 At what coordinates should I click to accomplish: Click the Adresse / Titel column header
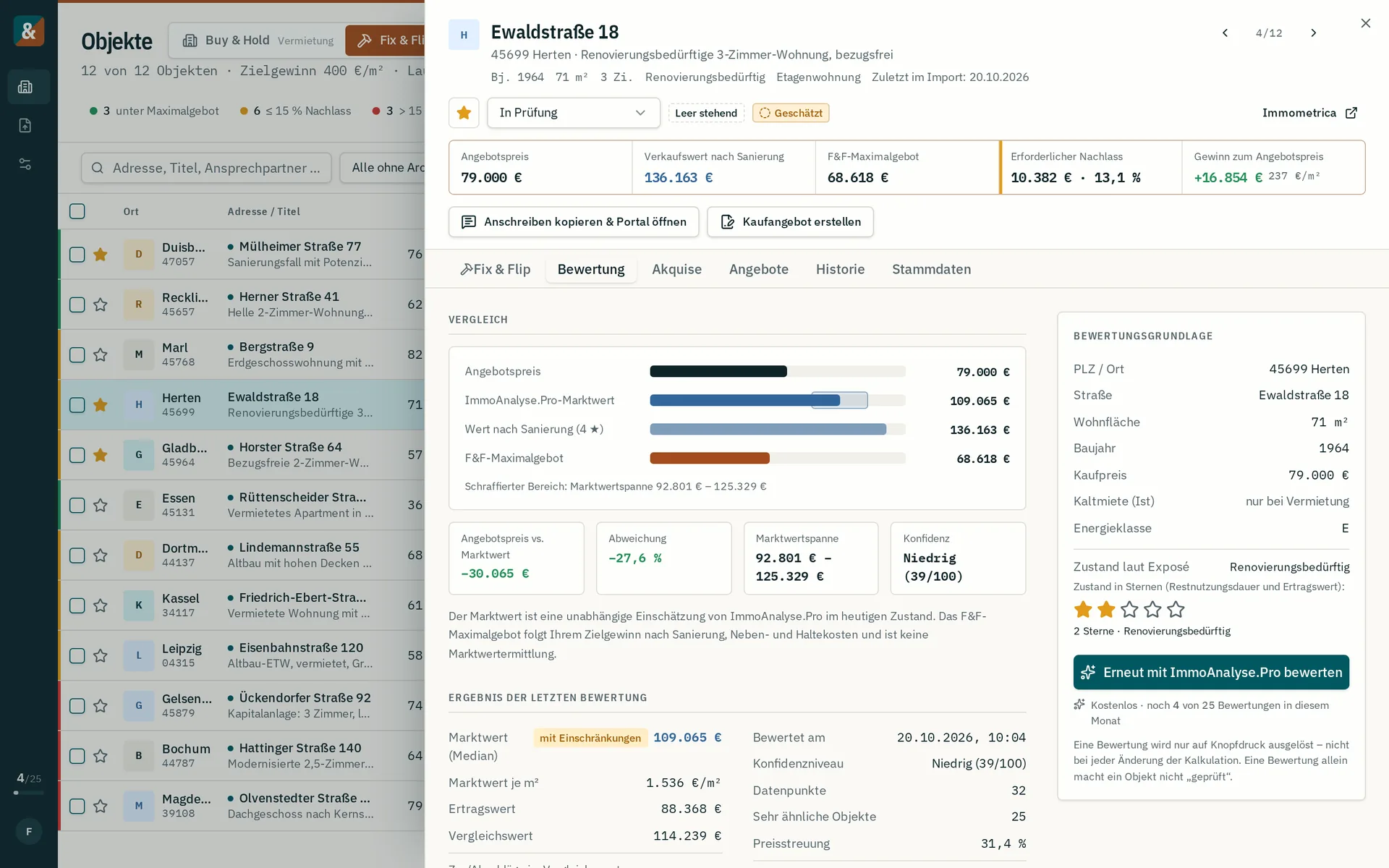tap(263, 212)
